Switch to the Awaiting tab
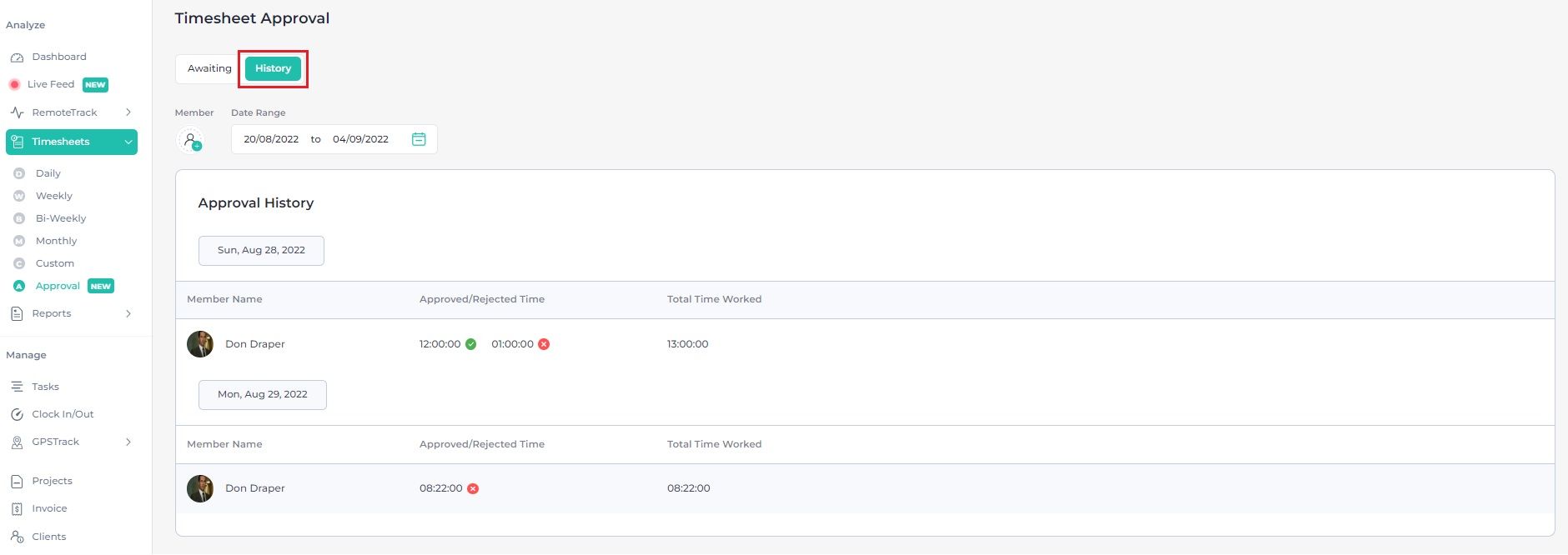 [209, 68]
